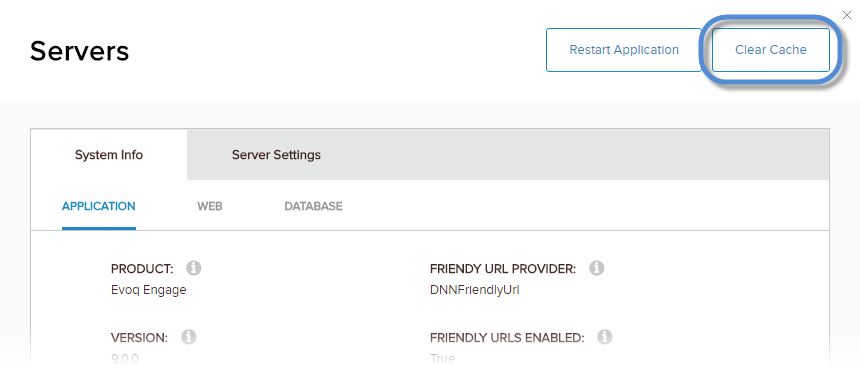The image size is (860, 366).
Task: Click the PRODUCT field label
Action: [x=142, y=269]
